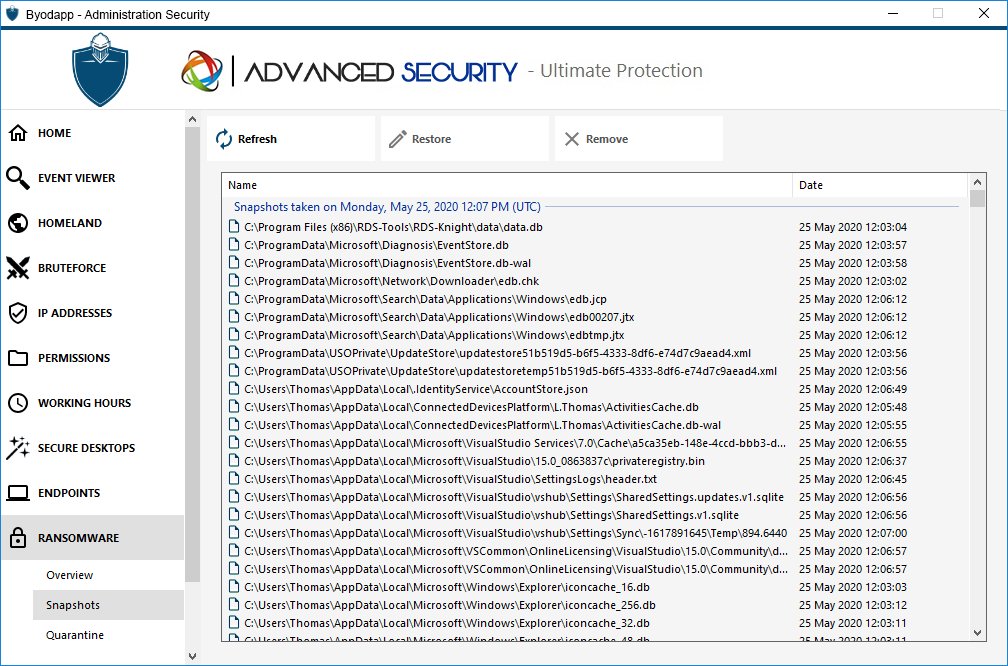This screenshot has height=666, width=1008.
Task: Open Ransomware Overview sub-item
Action: (108, 575)
